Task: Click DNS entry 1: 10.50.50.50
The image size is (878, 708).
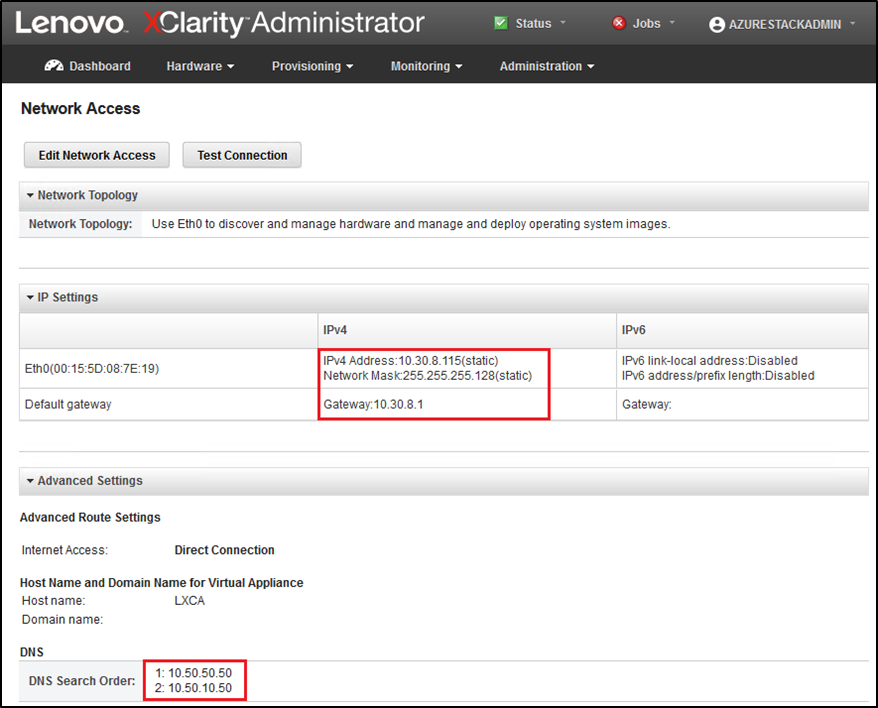Action: click(193, 673)
